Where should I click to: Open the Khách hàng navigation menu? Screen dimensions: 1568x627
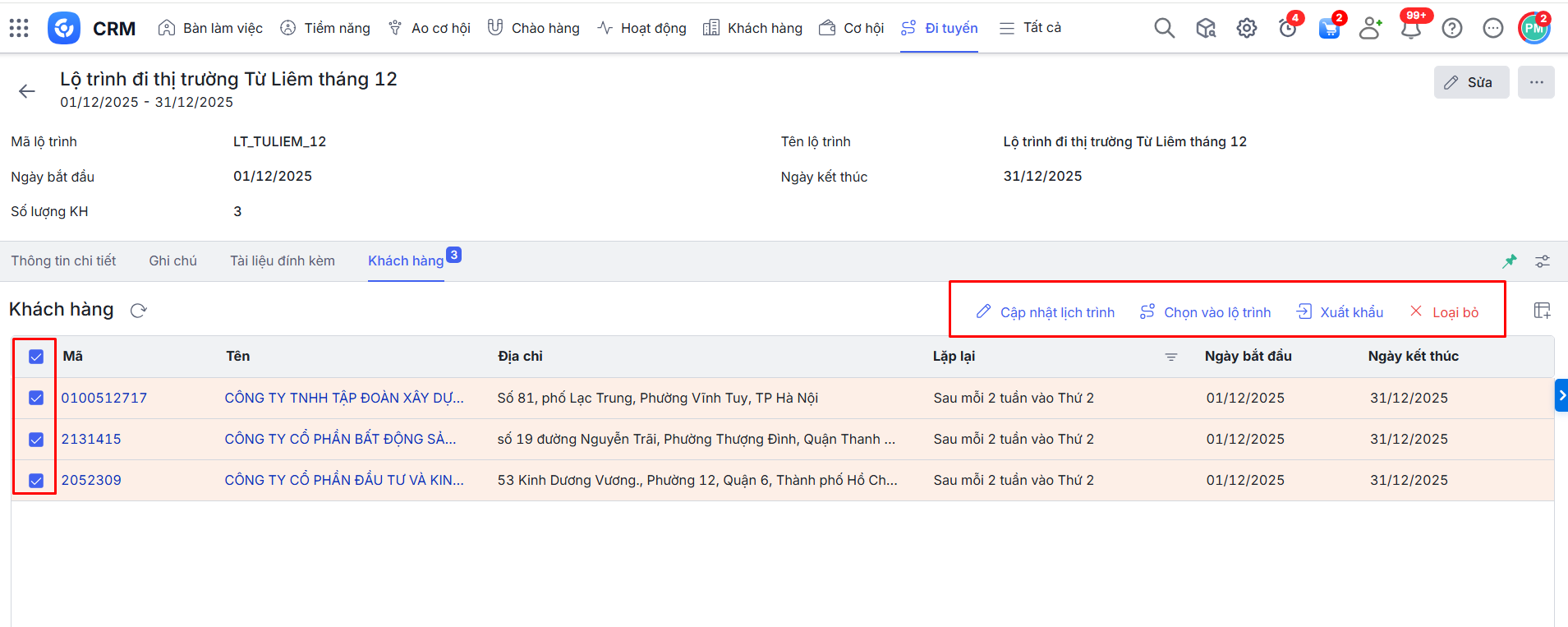coord(752,28)
